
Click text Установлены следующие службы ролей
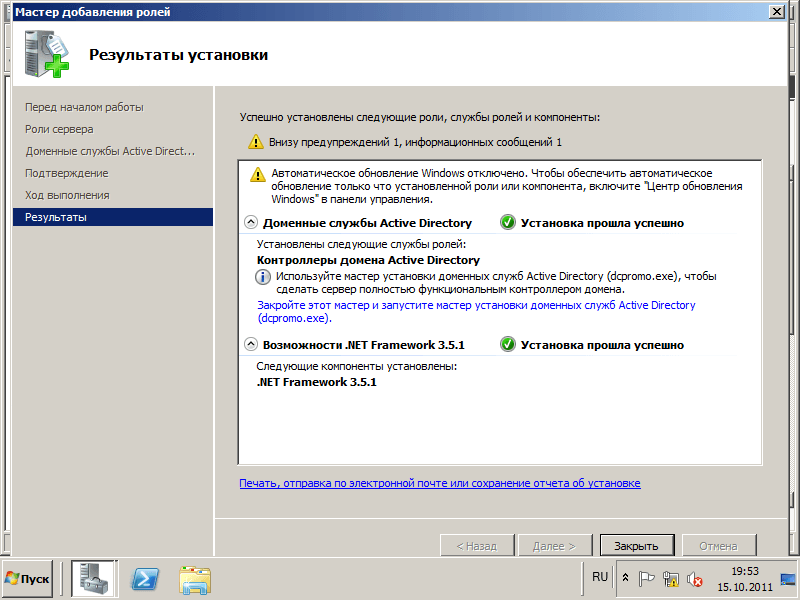361,244
